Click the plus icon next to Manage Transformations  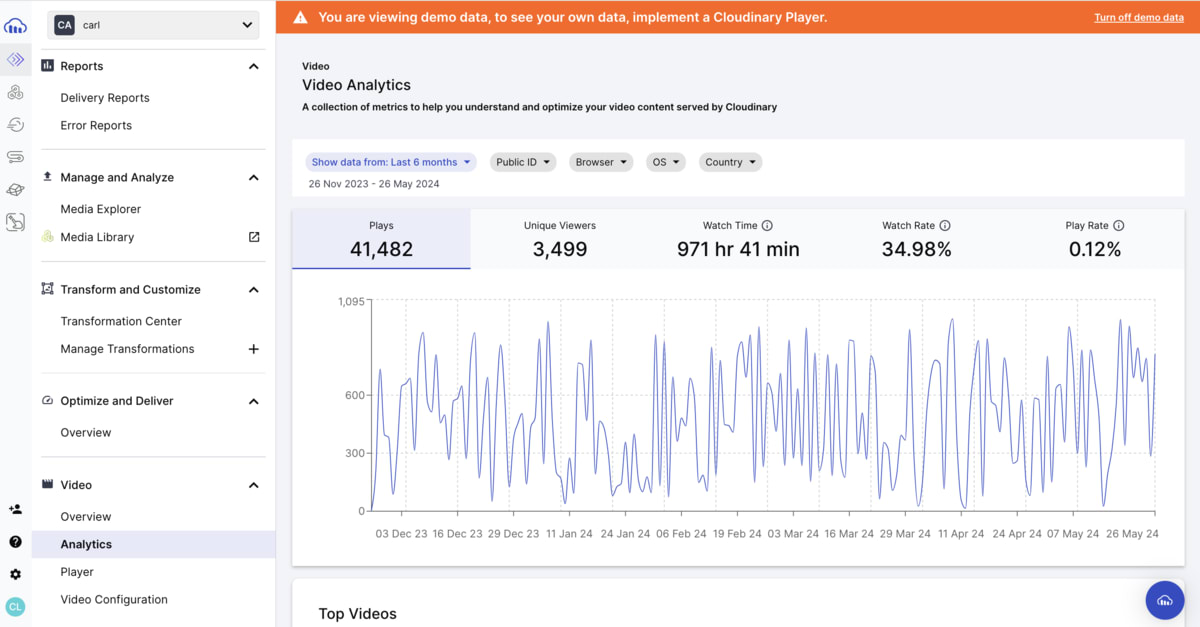point(254,349)
